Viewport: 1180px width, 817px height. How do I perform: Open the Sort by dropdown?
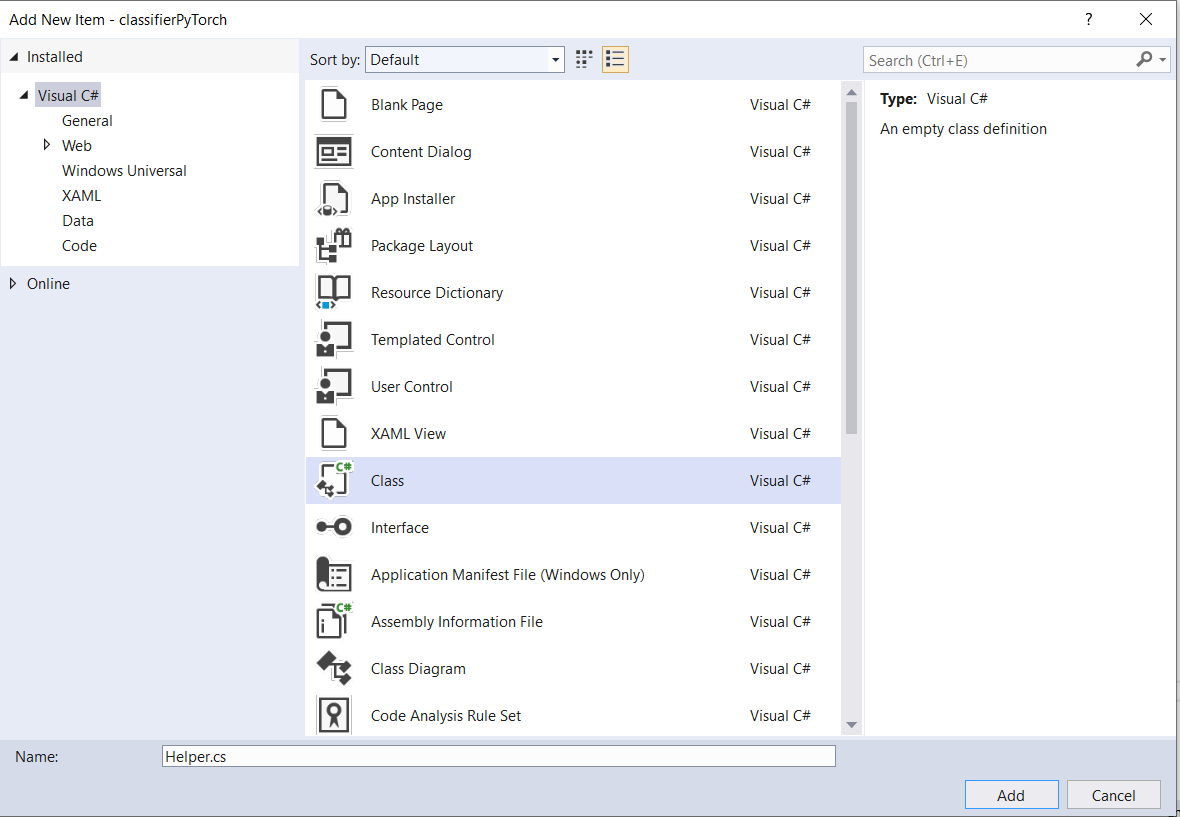pos(557,59)
